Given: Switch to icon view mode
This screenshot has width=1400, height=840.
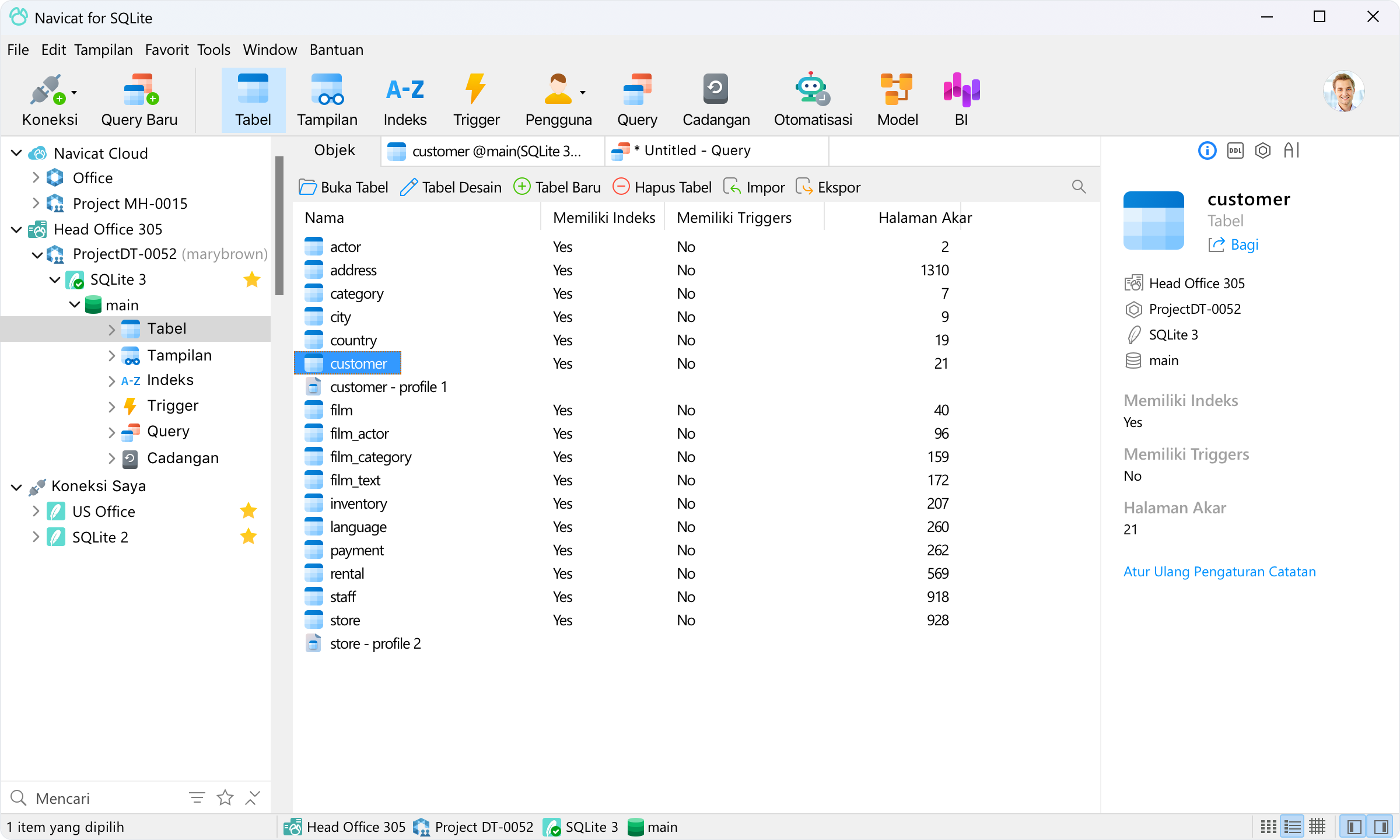Looking at the screenshot, I should coord(1268,827).
